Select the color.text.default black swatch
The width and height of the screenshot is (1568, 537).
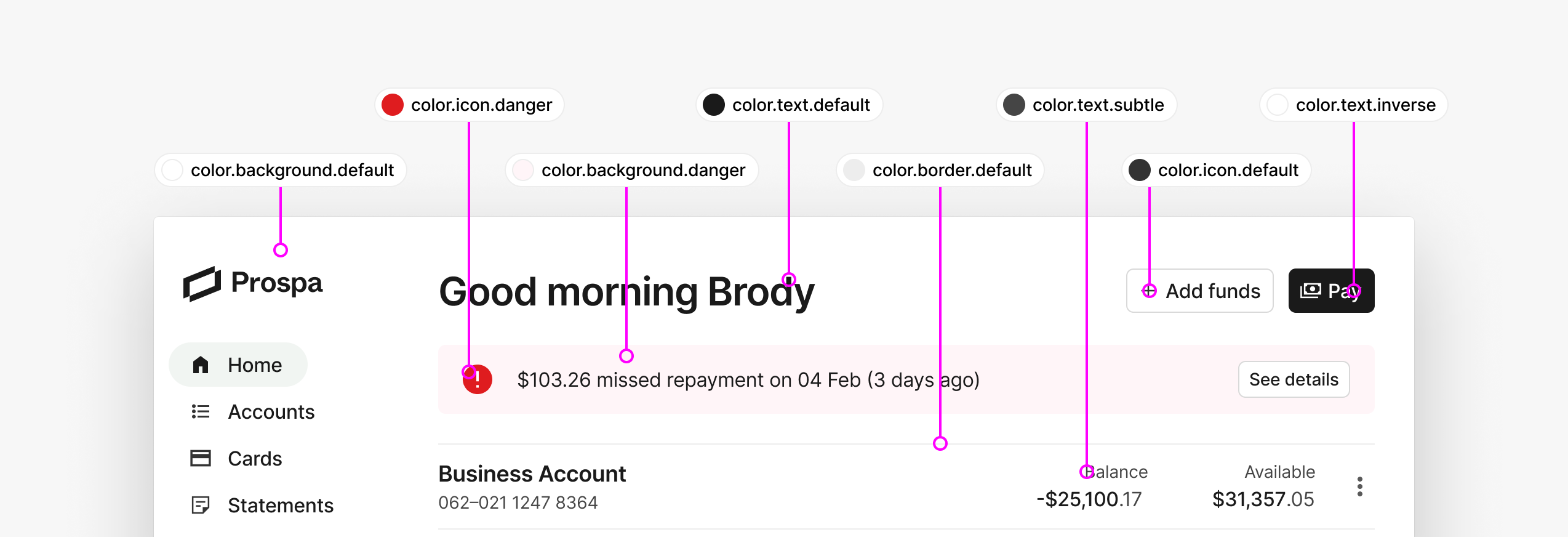(714, 105)
